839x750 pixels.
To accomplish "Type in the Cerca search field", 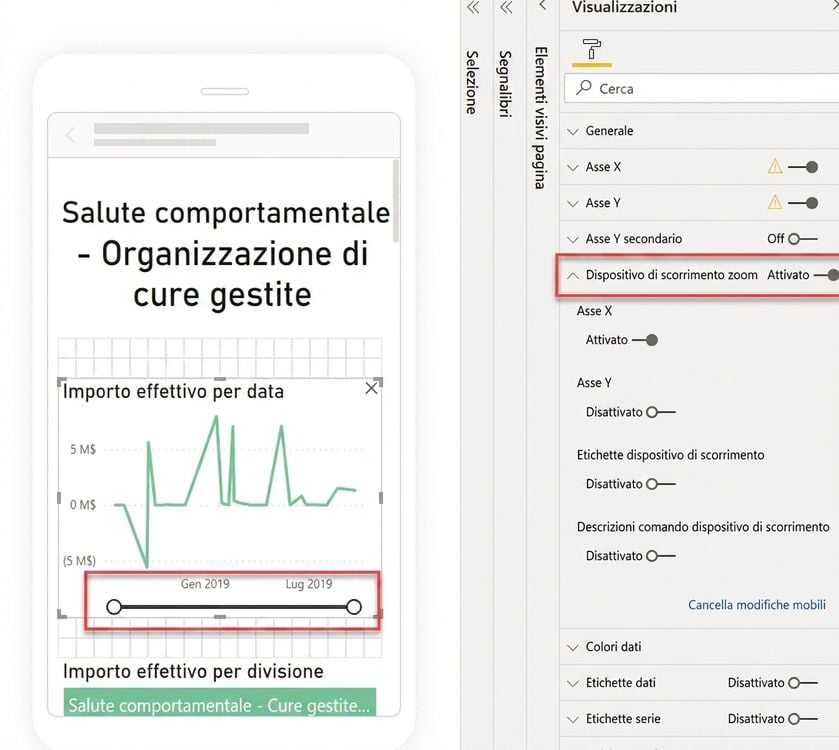I will pyautogui.click(x=701, y=88).
